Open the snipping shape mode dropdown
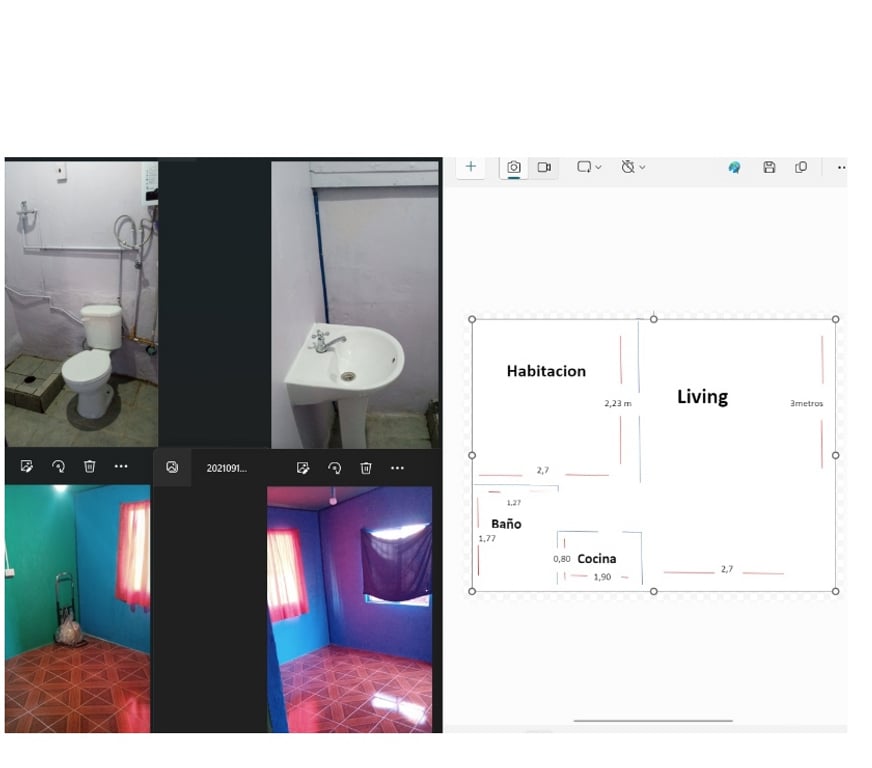 589,167
